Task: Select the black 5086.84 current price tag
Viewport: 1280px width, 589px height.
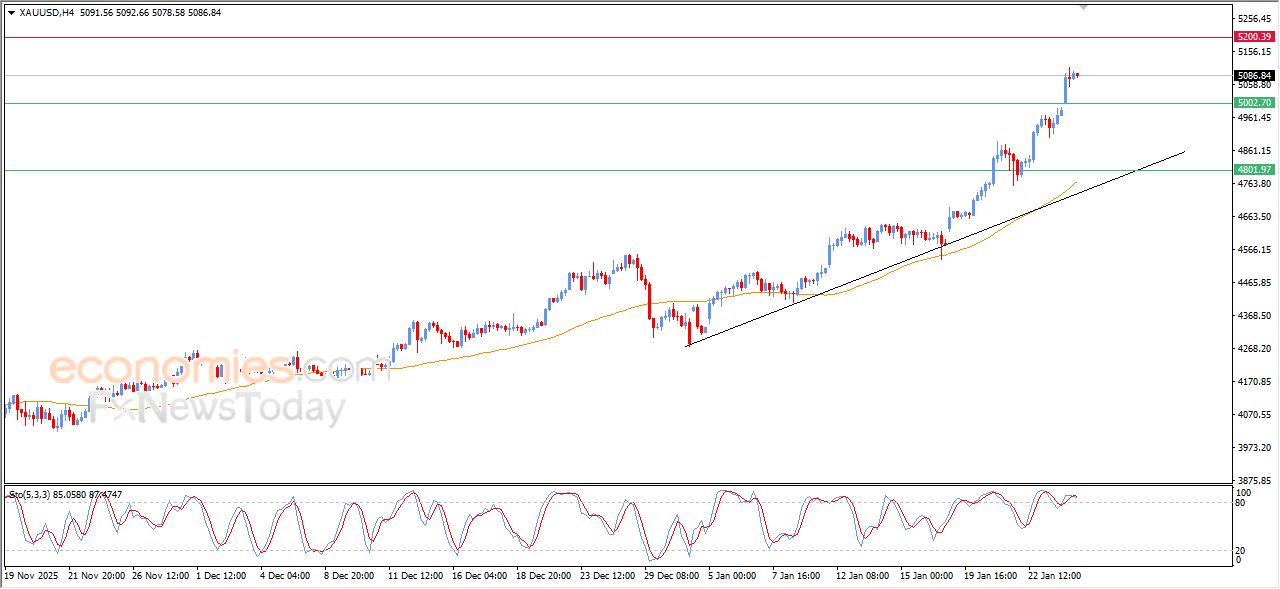Action: 1254,75
